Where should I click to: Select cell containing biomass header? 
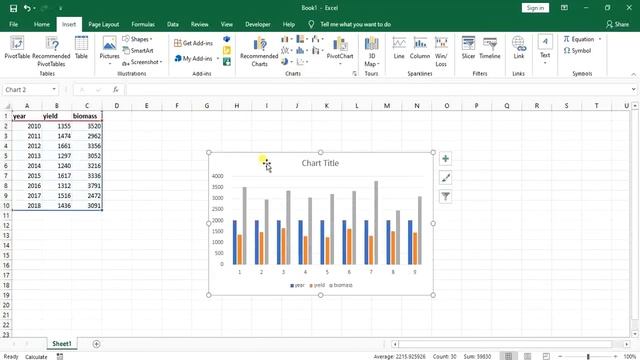tap(87, 116)
